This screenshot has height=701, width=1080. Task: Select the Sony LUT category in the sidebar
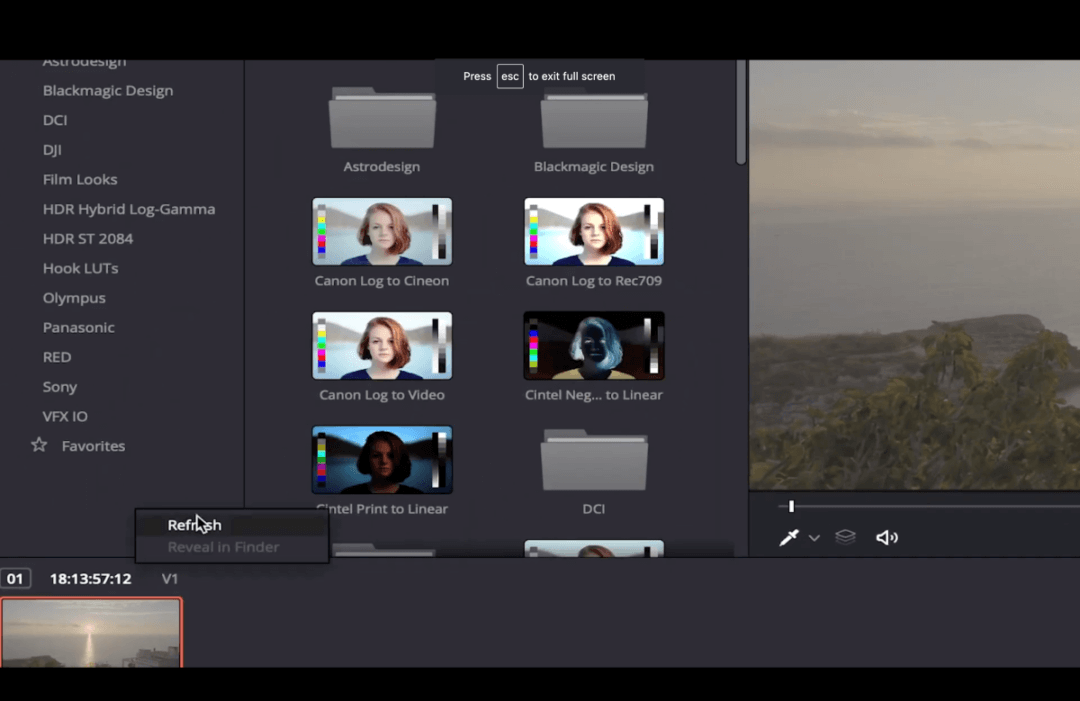59,387
